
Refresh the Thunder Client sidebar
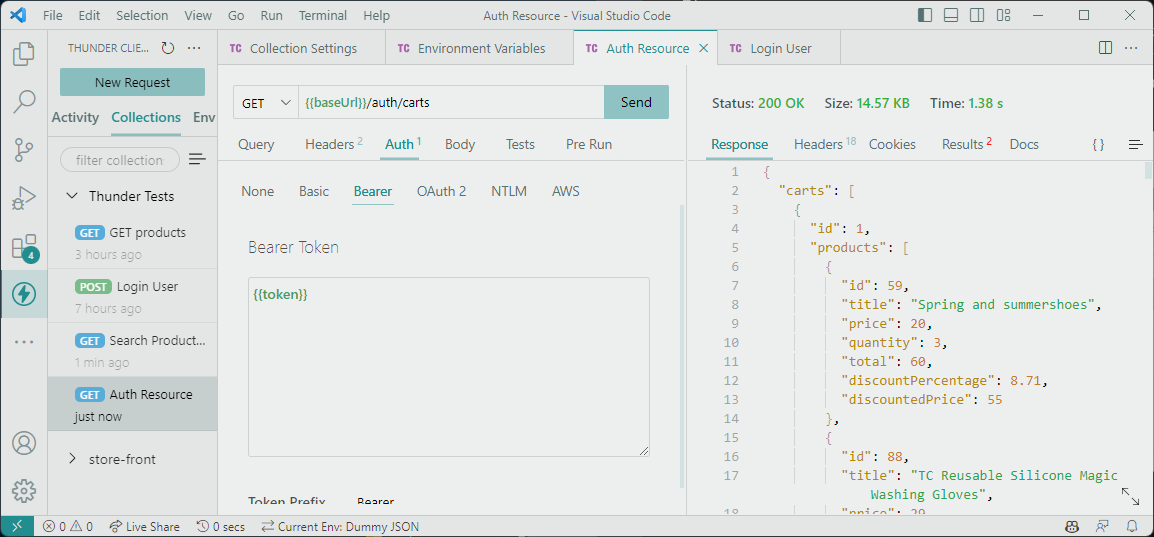click(x=168, y=48)
